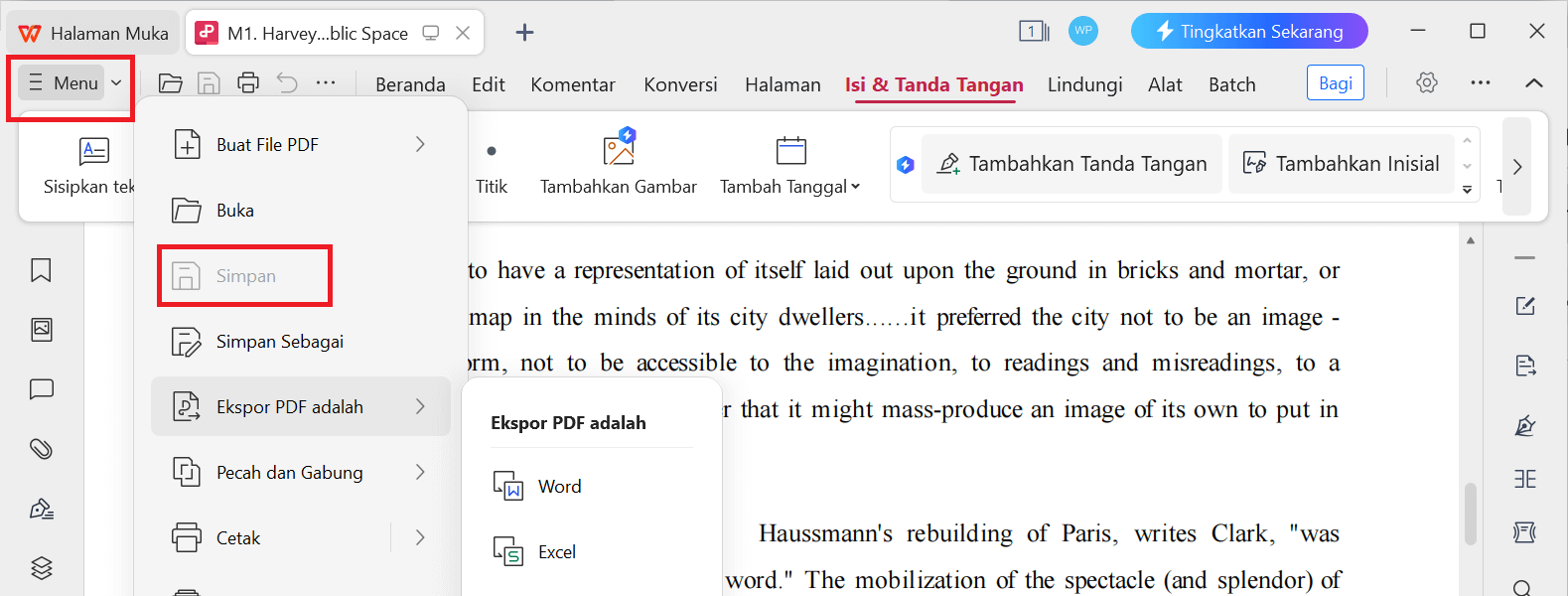Click Tambahkan Tanda Tangan button
This screenshot has width=1568, height=596.
[1071, 164]
